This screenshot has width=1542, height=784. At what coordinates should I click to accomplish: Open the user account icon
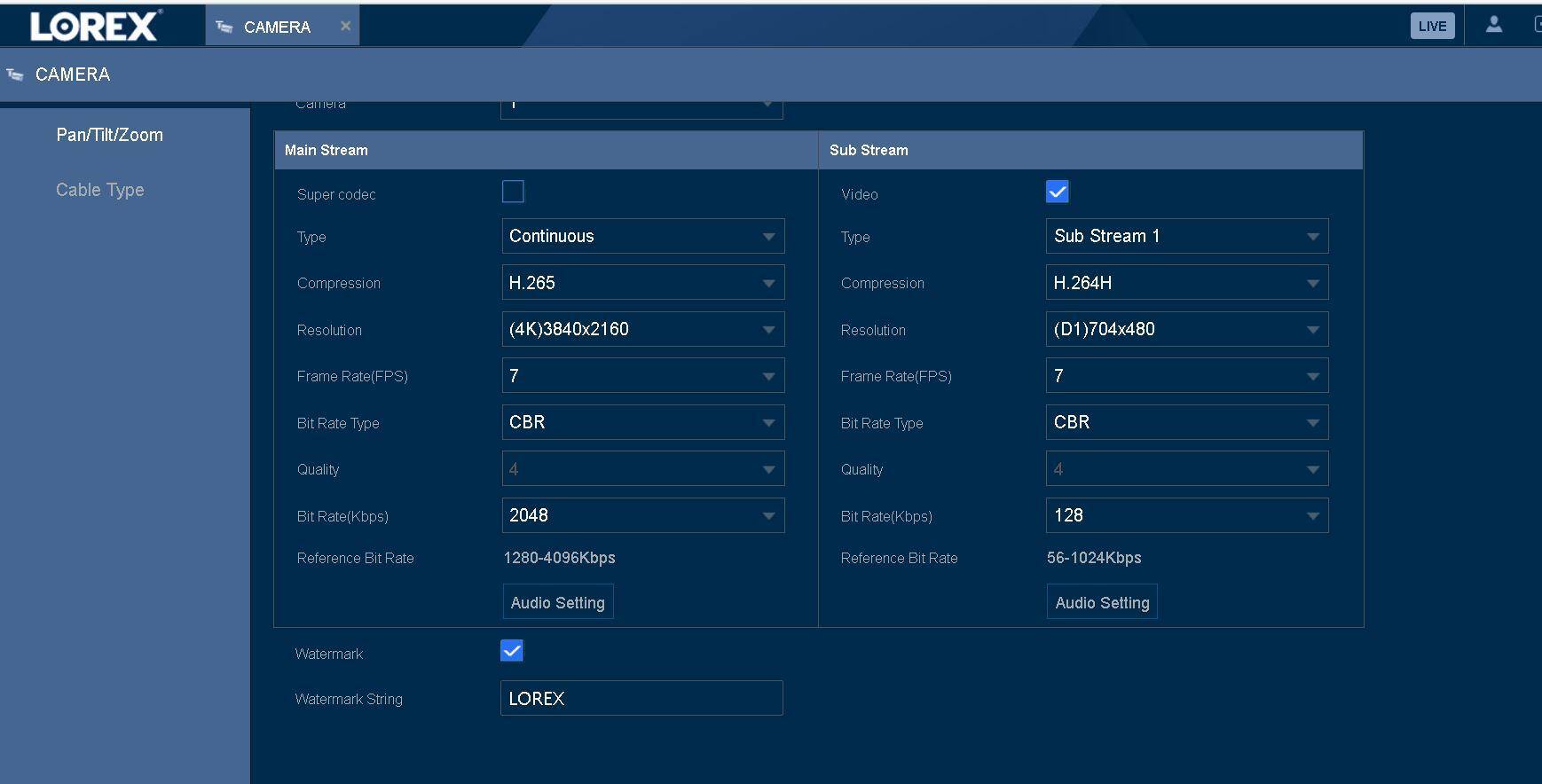(1494, 25)
